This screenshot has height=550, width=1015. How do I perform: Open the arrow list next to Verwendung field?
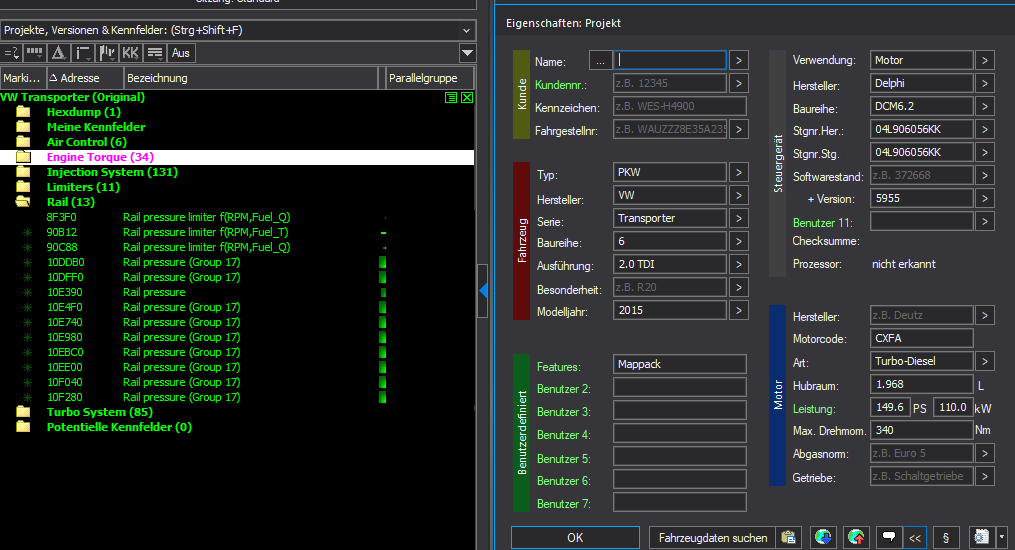(x=984, y=61)
